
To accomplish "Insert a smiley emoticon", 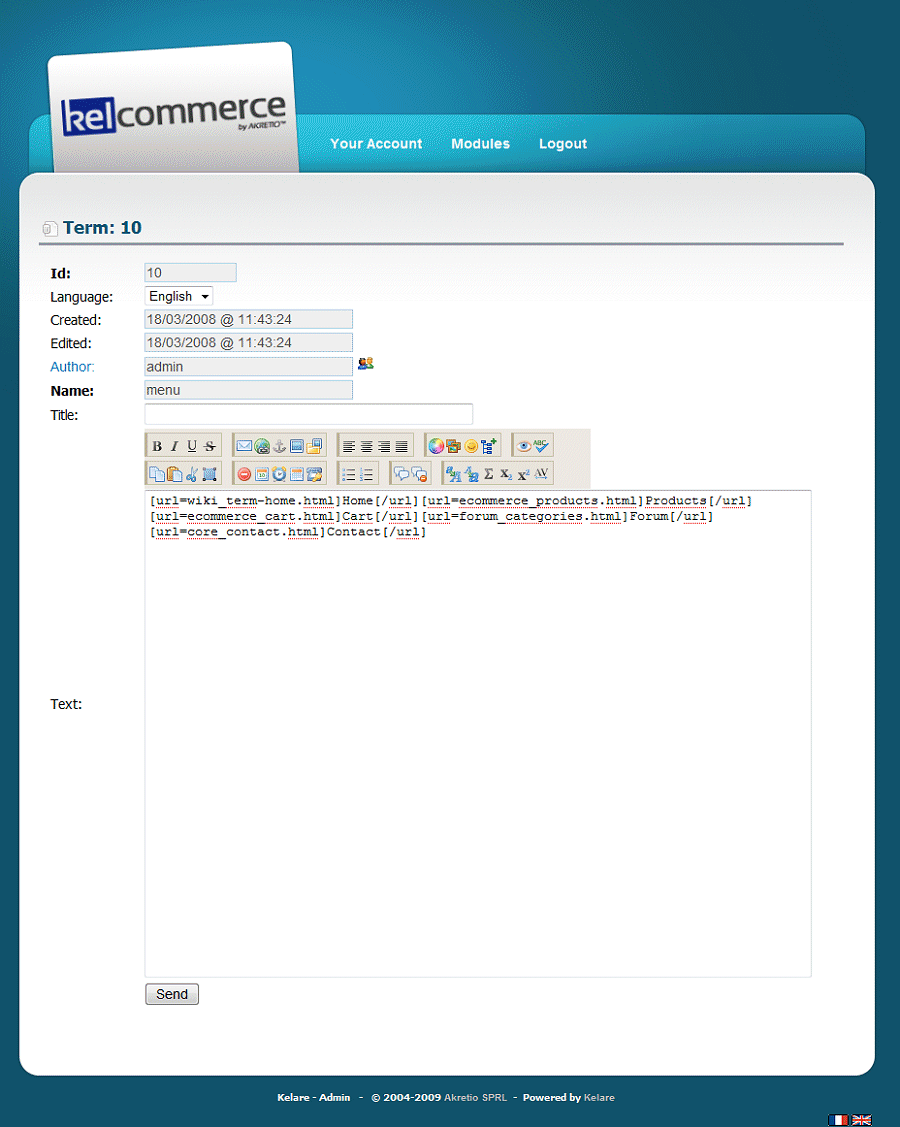I will (471, 446).
